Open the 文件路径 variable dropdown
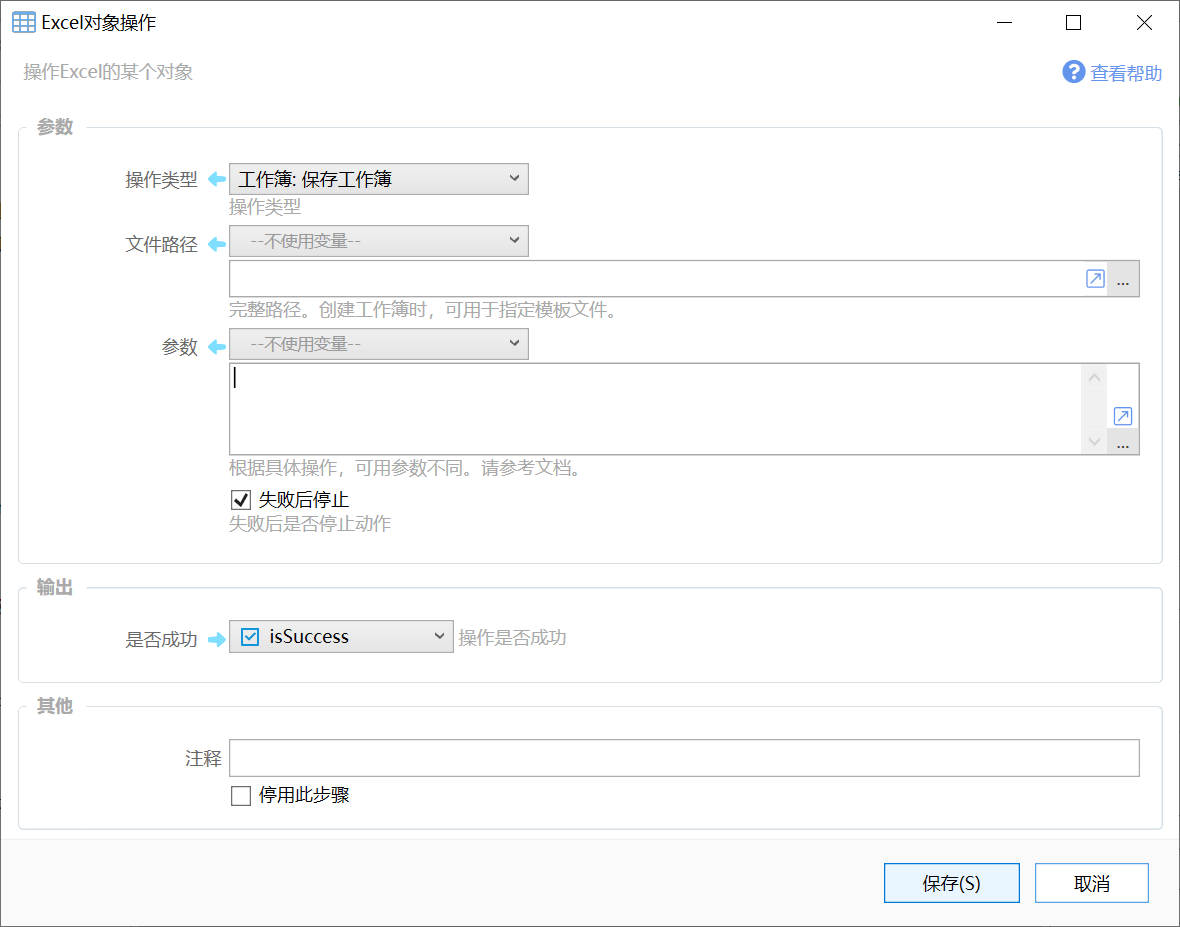The width and height of the screenshot is (1180, 927). tap(379, 241)
